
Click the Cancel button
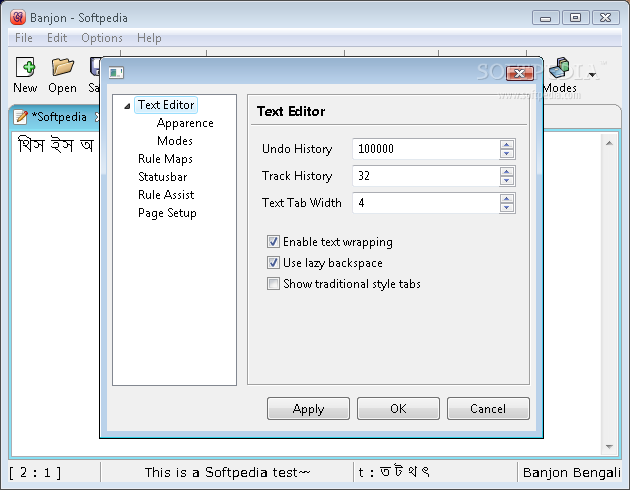(x=488, y=409)
